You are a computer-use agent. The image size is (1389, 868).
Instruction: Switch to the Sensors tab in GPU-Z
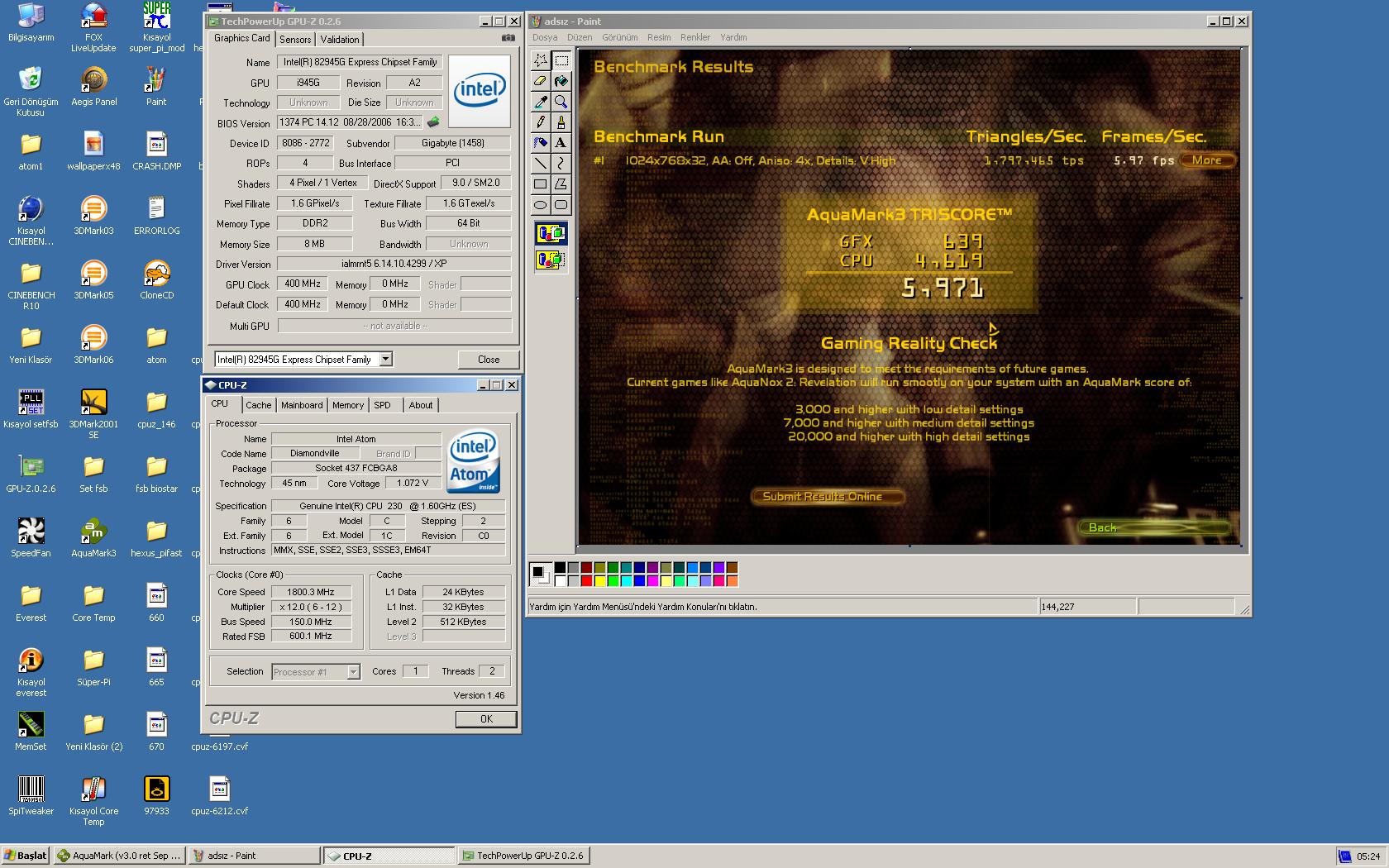click(x=295, y=40)
